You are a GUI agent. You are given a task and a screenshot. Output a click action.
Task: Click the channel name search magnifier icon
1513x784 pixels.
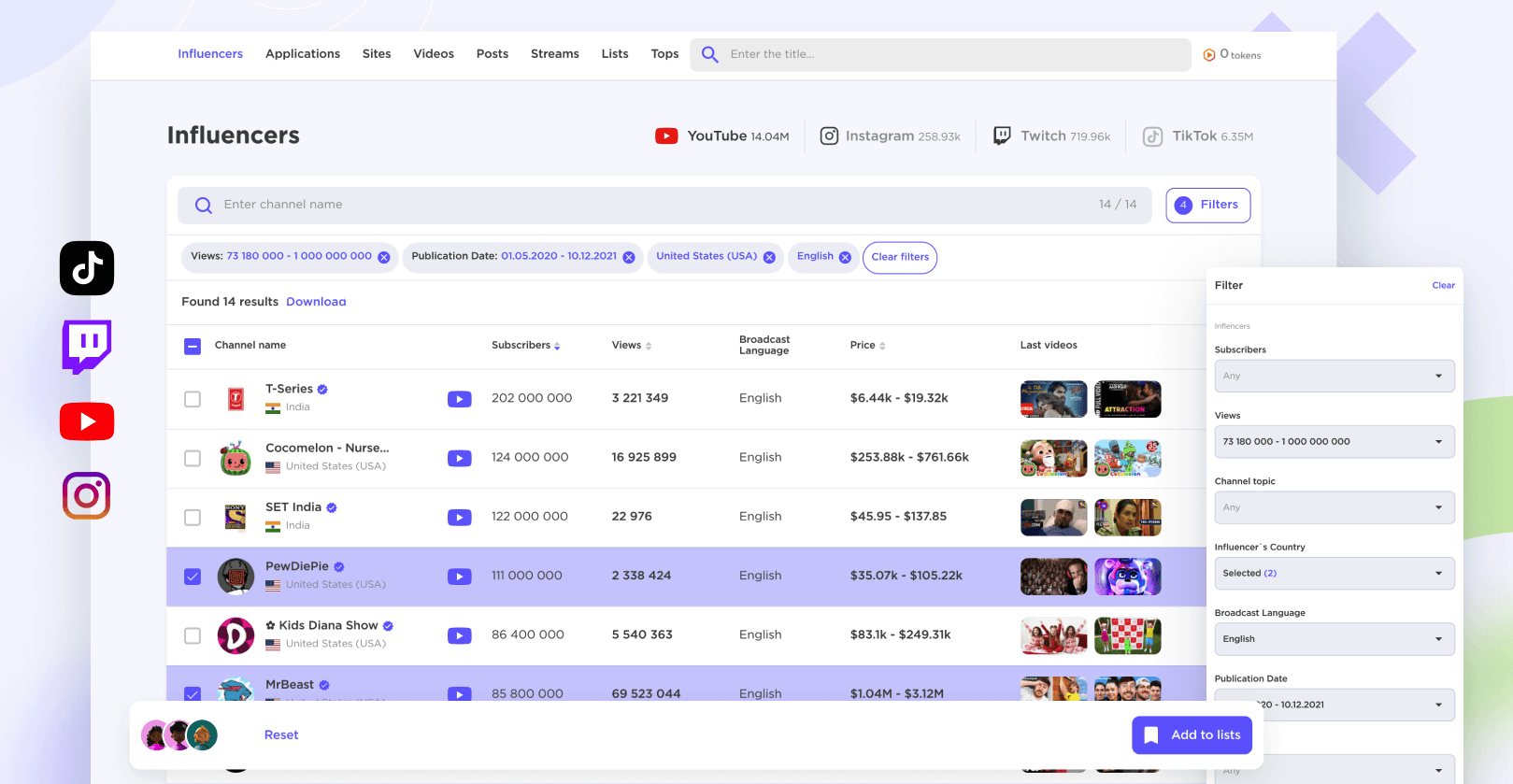[203, 206]
